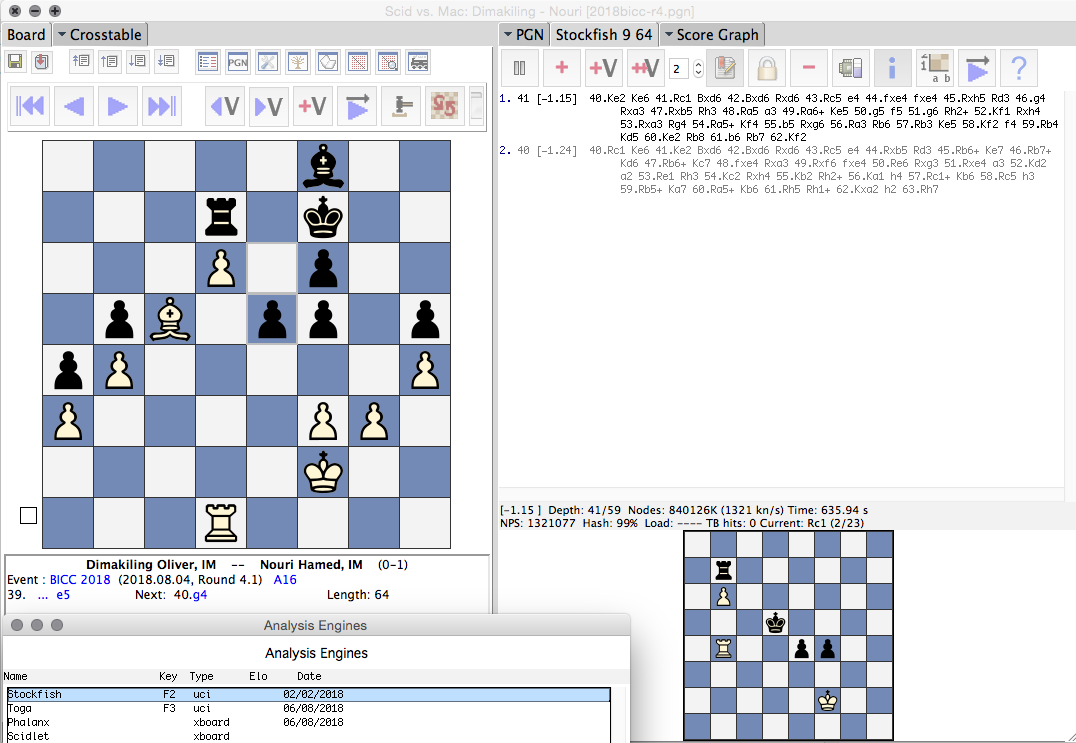Select Phalanx in the engines list
The image size is (1076, 743).
[308, 722]
